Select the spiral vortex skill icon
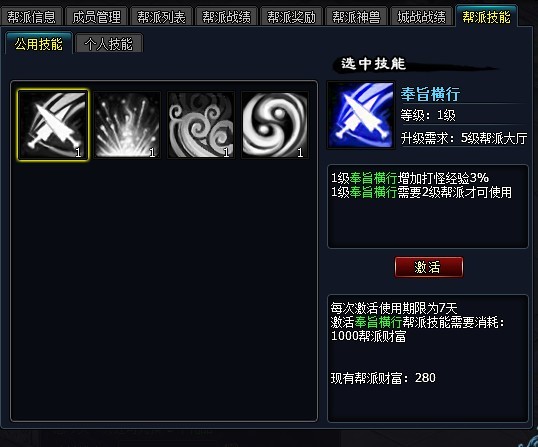Viewport: 538px width, 447px height. 275,125
